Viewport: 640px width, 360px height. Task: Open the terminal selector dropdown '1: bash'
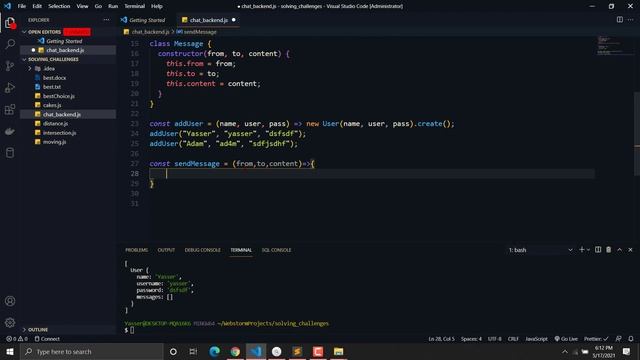(540, 250)
